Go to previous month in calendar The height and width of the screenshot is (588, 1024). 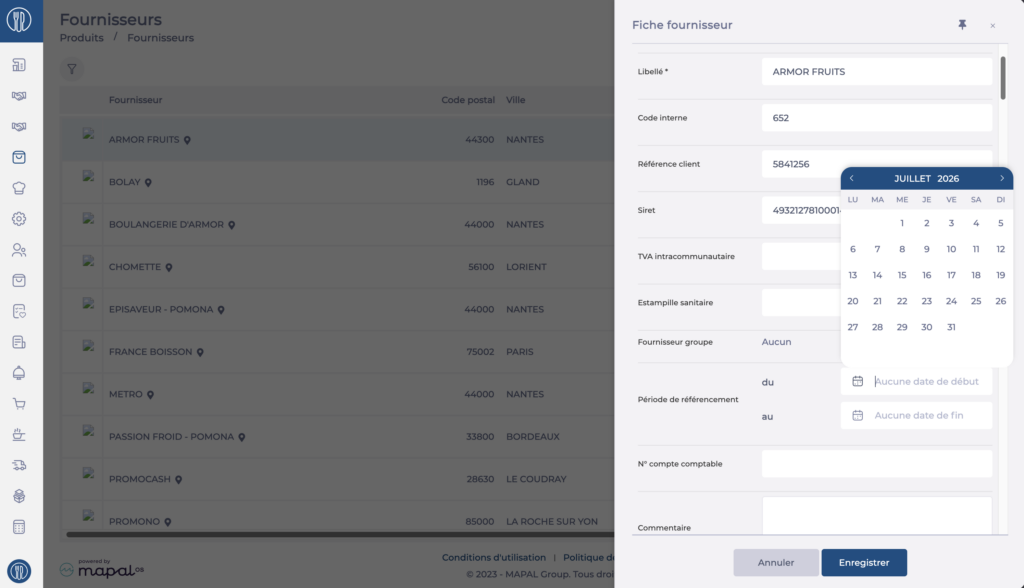[852, 178]
